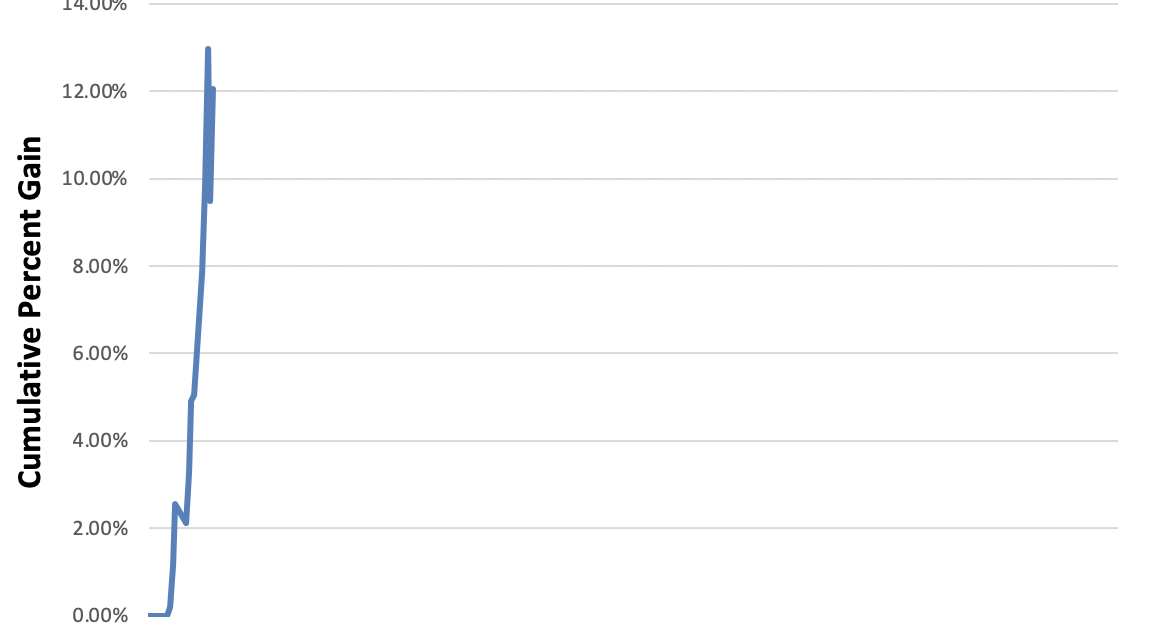Select the flat start of the blue line
1158x630 pixels.
click(157, 614)
